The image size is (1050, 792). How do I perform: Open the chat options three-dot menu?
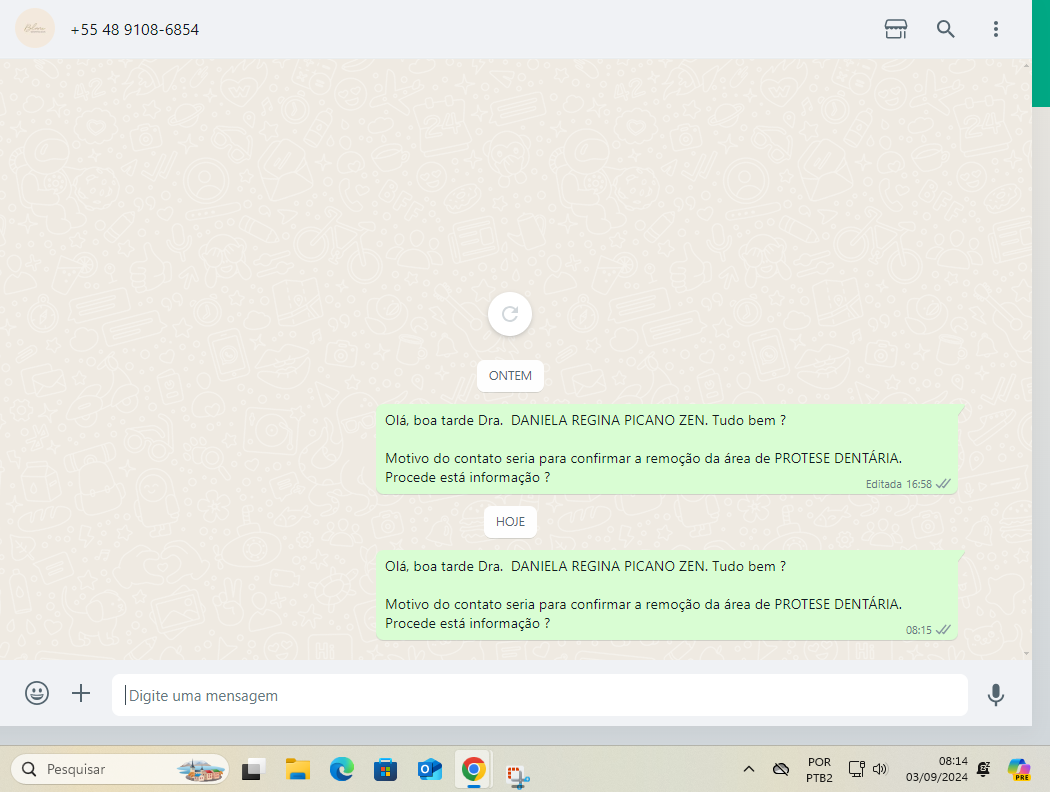(x=995, y=29)
